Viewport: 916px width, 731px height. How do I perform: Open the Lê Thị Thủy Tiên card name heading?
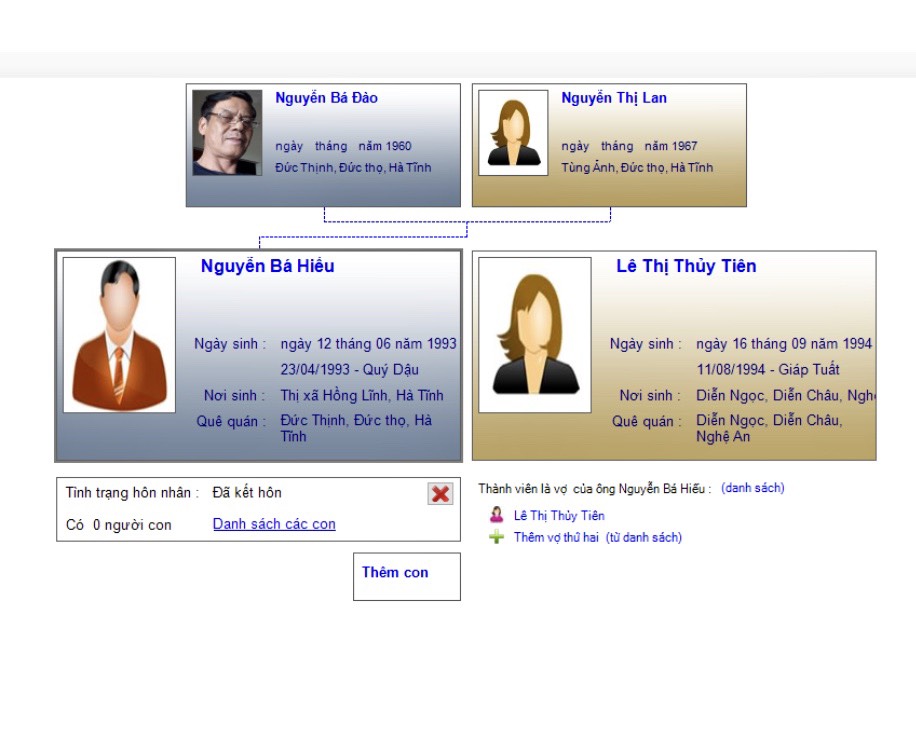686,266
